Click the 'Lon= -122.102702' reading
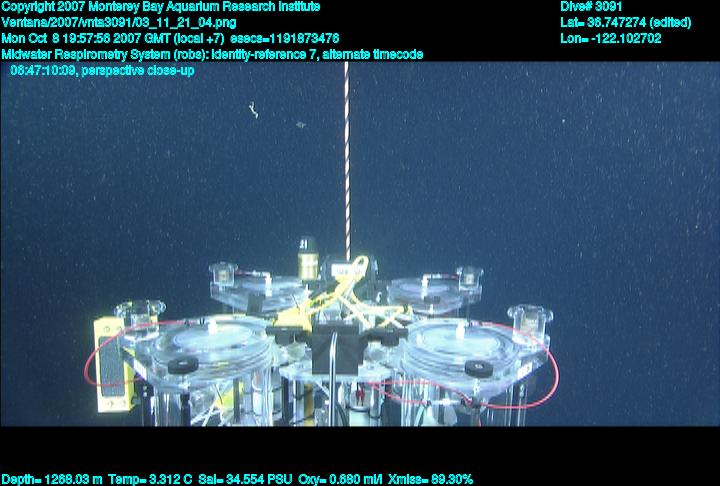 [x=611, y=38]
